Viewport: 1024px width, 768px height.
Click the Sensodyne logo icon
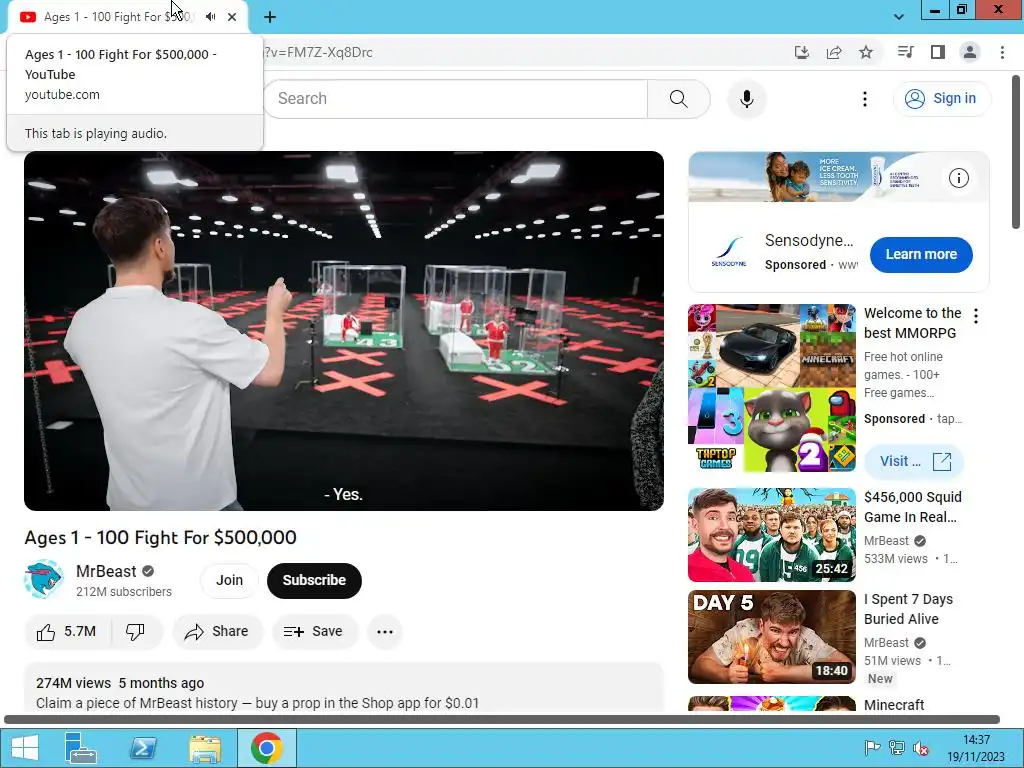tap(729, 252)
